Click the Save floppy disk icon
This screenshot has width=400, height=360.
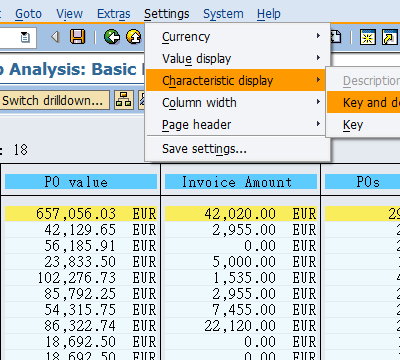coord(77,37)
